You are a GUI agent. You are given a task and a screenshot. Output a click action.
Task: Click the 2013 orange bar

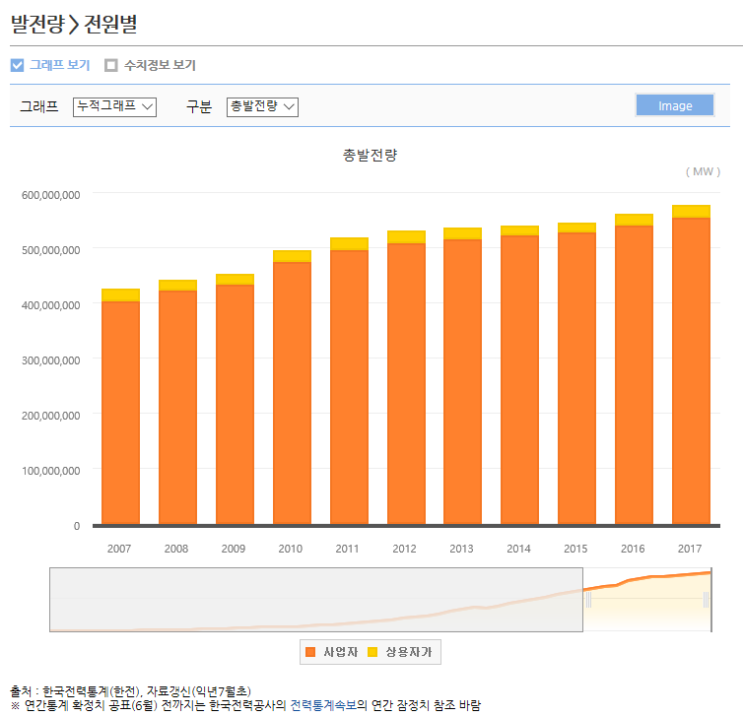462,382
